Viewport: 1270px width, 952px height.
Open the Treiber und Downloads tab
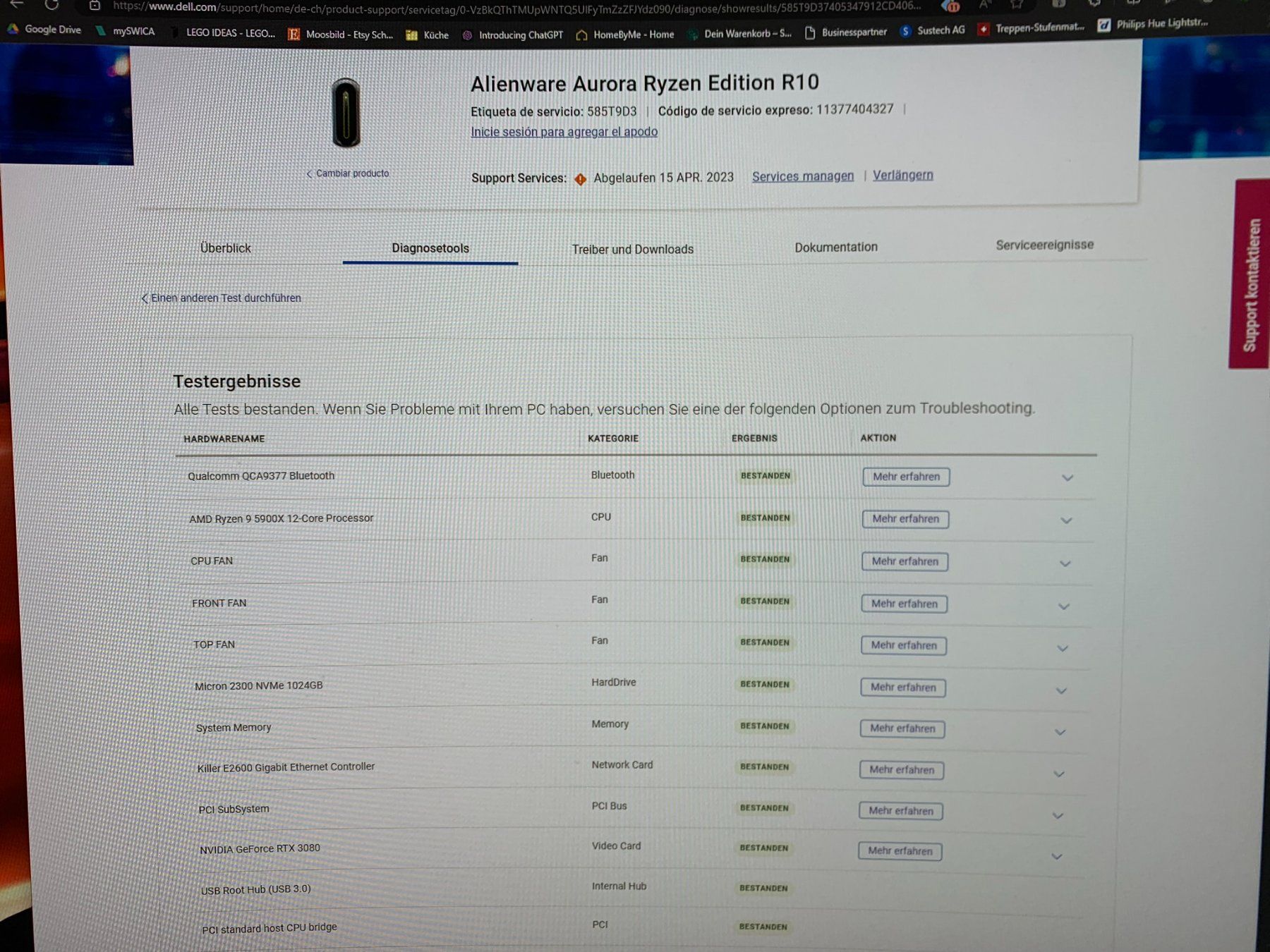(632, 249)
